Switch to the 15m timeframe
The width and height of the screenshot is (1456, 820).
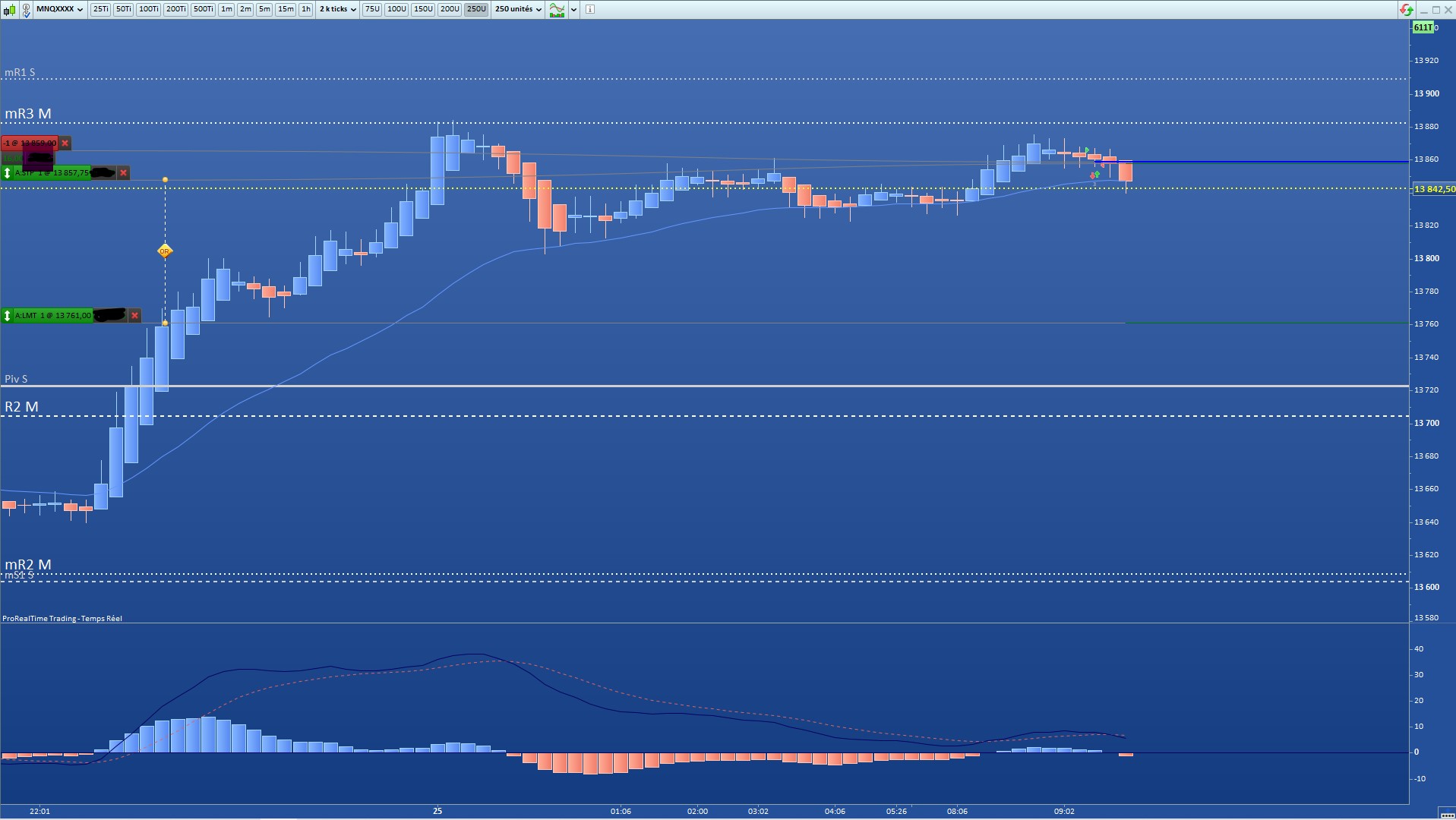[286, 9]
